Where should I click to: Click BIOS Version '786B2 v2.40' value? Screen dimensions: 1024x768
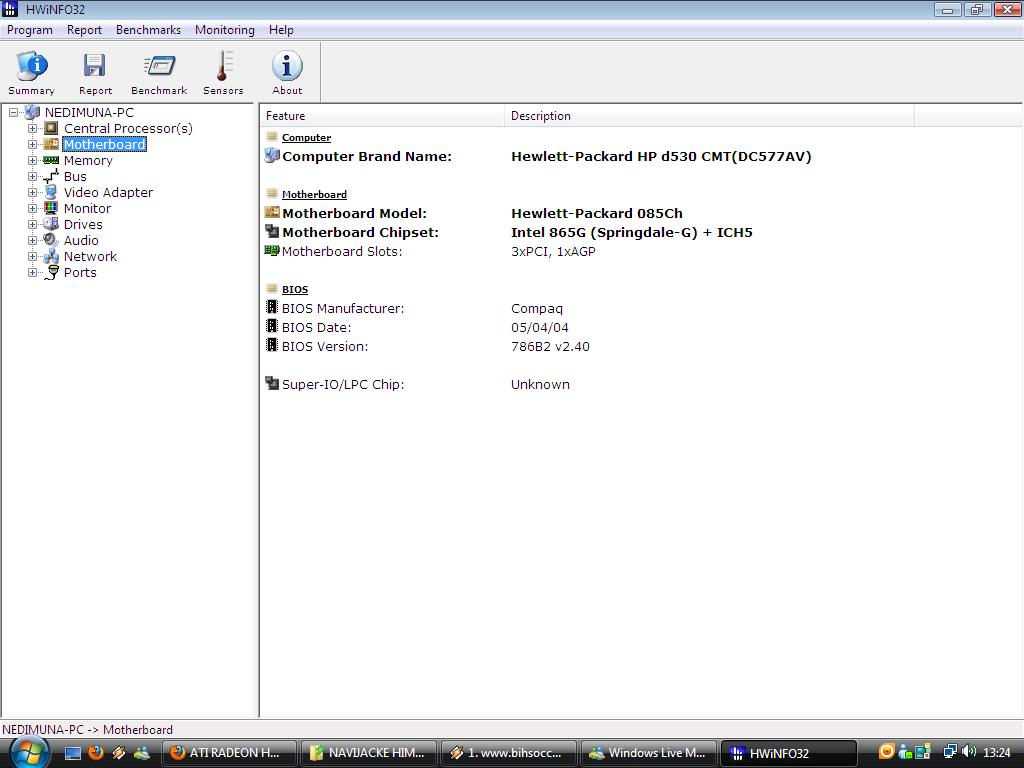point(550,347)
